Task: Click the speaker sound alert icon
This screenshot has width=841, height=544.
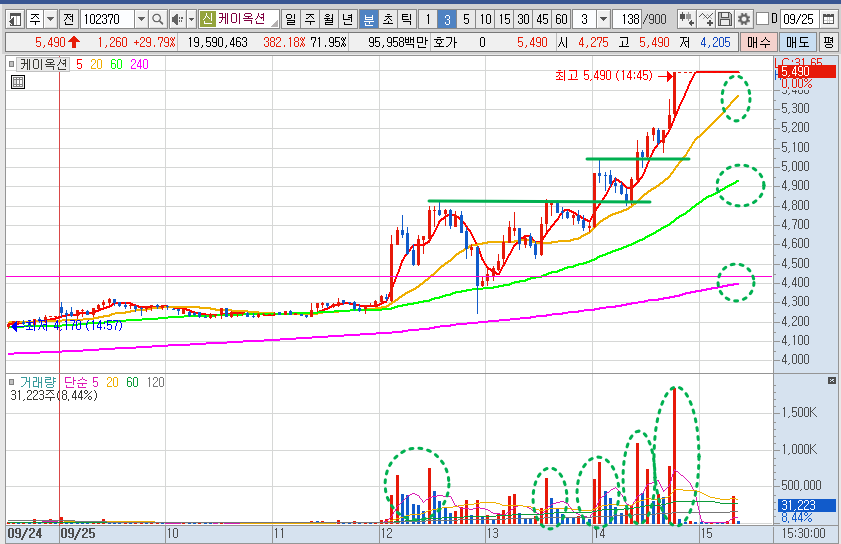Action: click(176, 20)
